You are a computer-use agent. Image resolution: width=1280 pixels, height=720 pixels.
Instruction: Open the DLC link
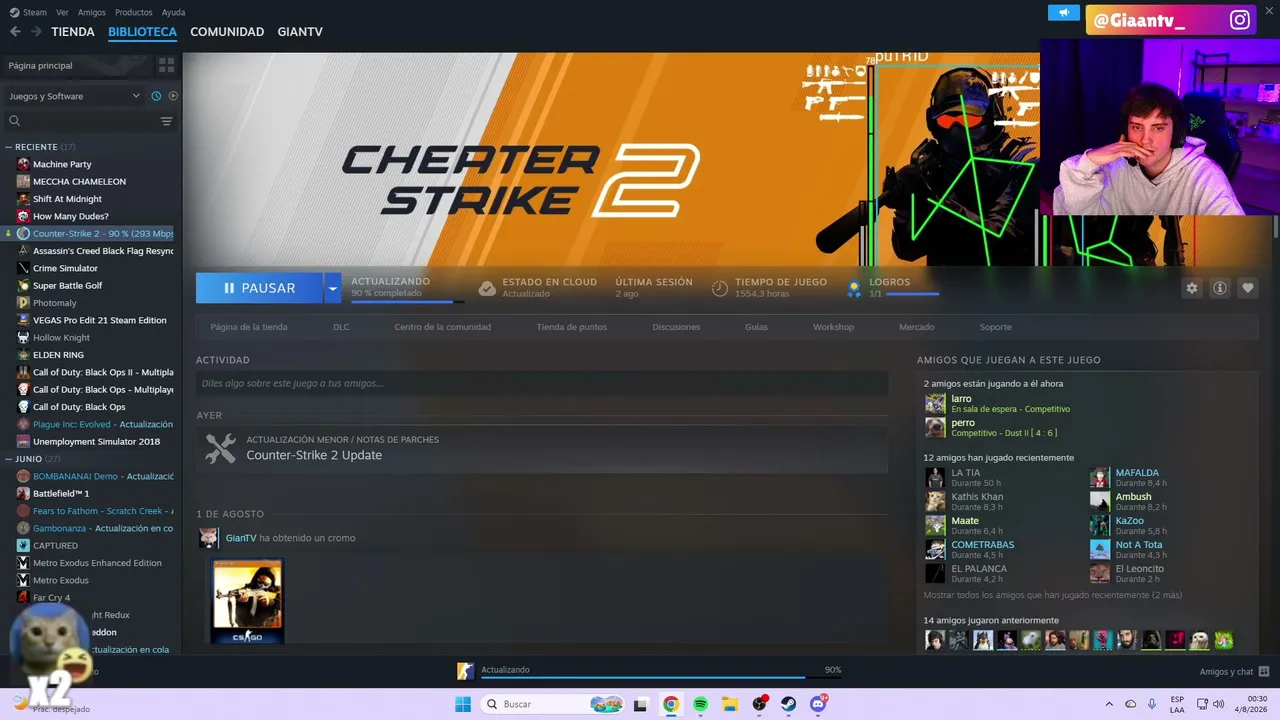tap(341, 327)
